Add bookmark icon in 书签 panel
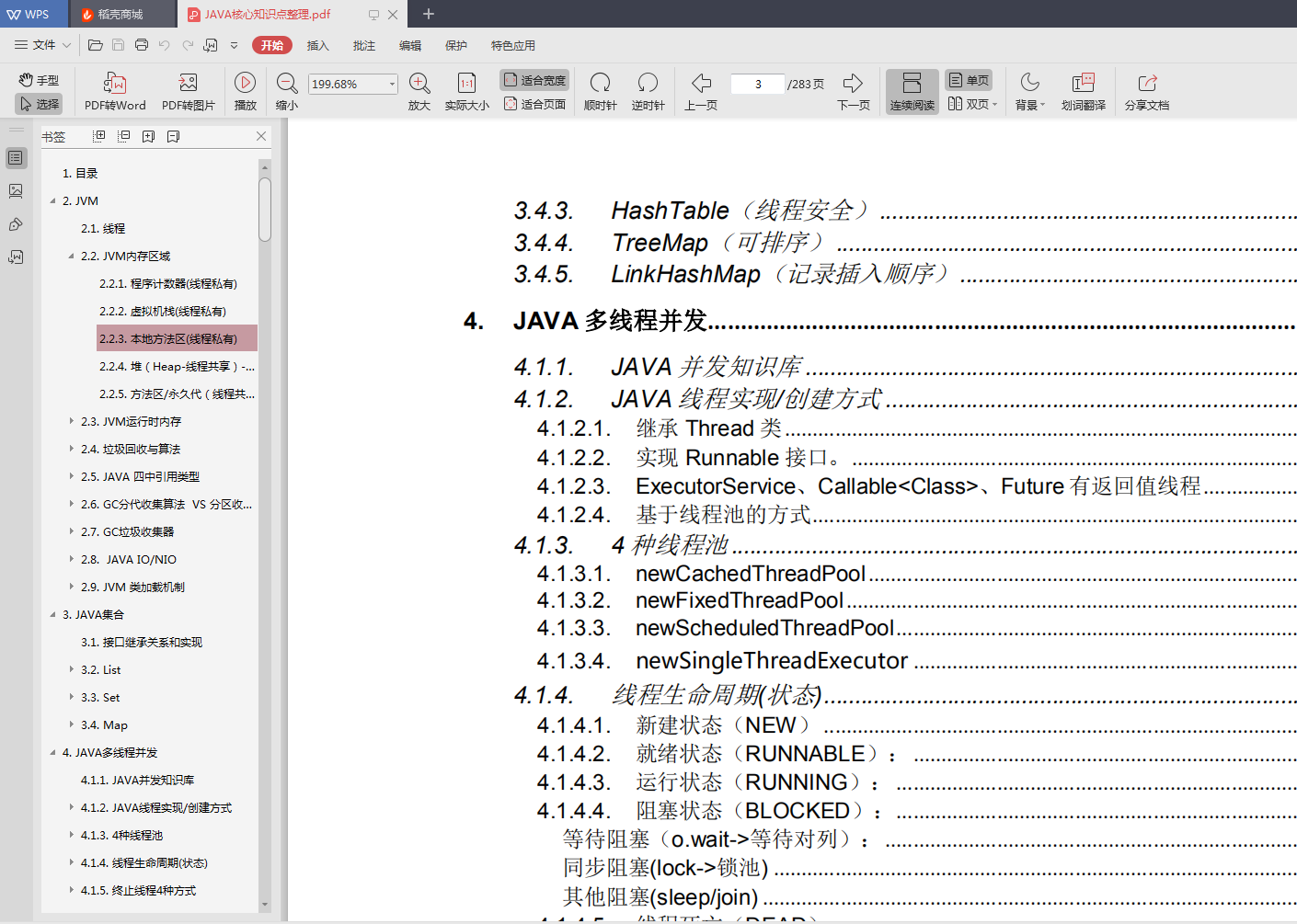 [x=149, y=136]
